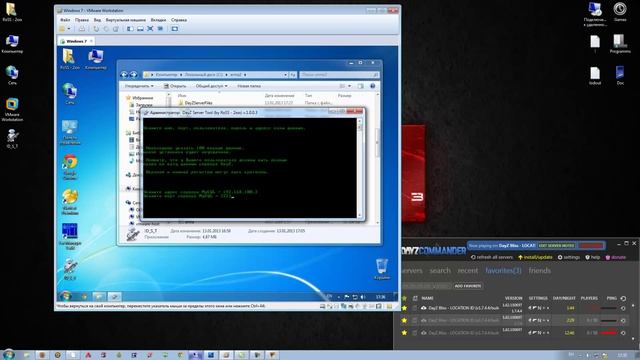Switch to favorites tab in DayZ Commander
Image resolution: width=640 pixels, height=360 pixels.
(503, 271)
